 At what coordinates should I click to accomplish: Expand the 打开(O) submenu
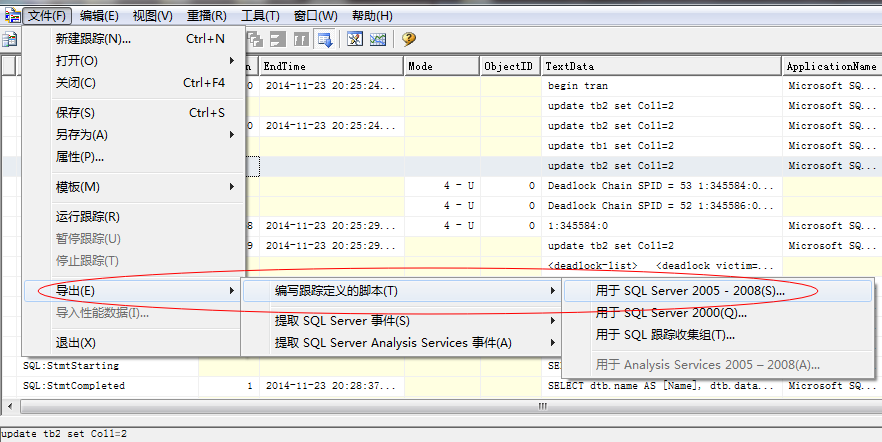click(x=134, y=61)
